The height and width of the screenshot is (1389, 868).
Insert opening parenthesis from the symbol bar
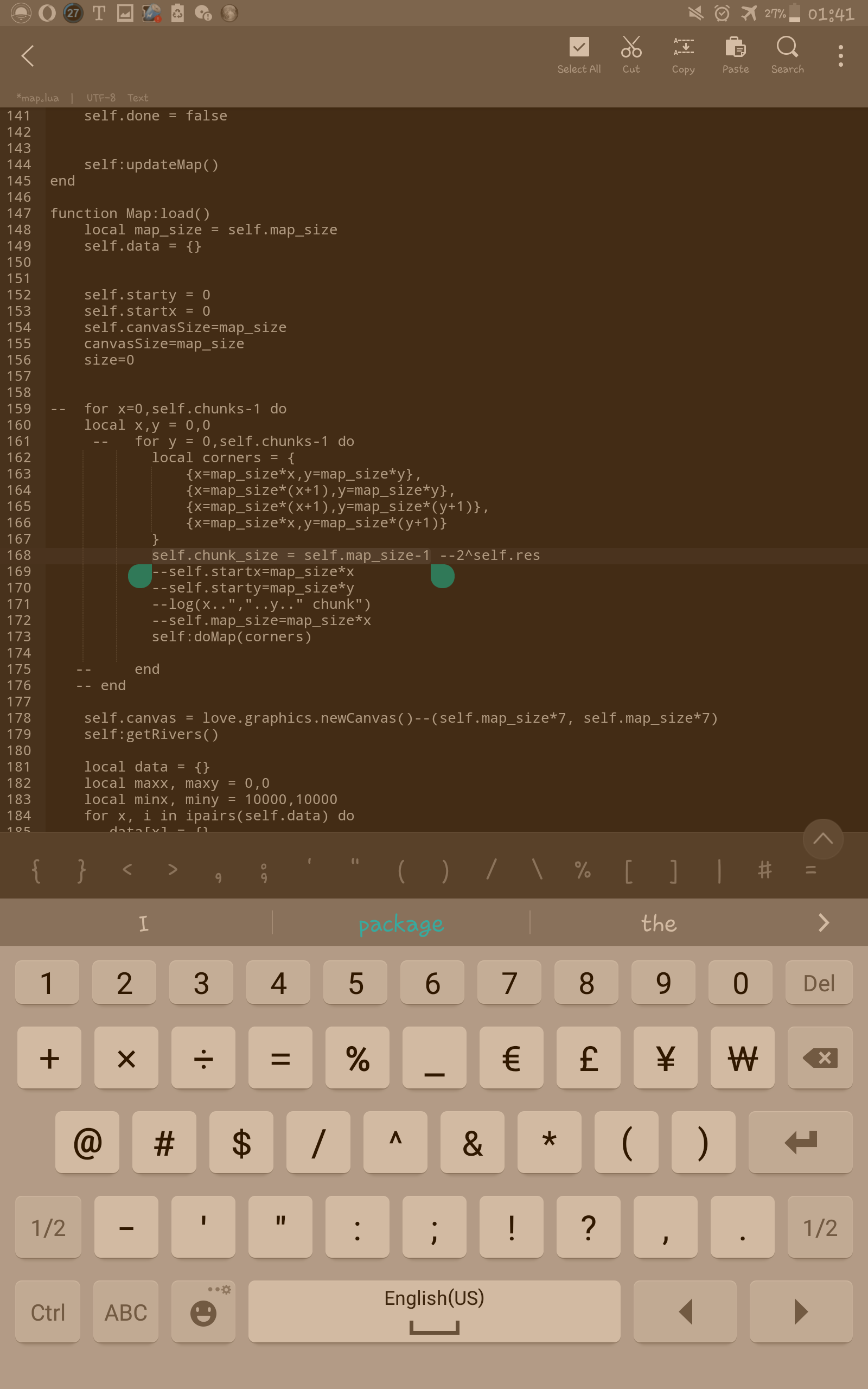tap(401, 870)
